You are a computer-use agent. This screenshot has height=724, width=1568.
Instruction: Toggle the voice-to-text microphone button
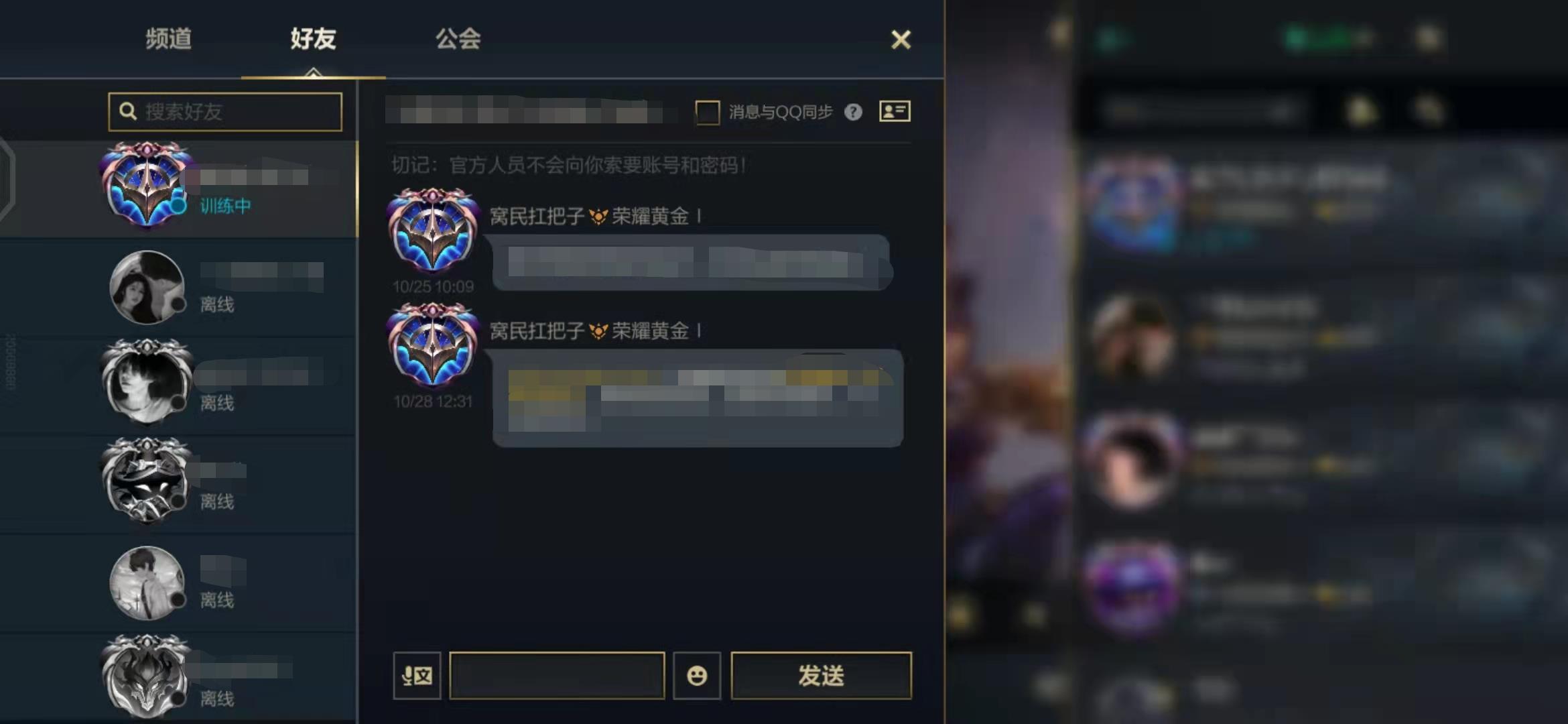tap(417, 676)
